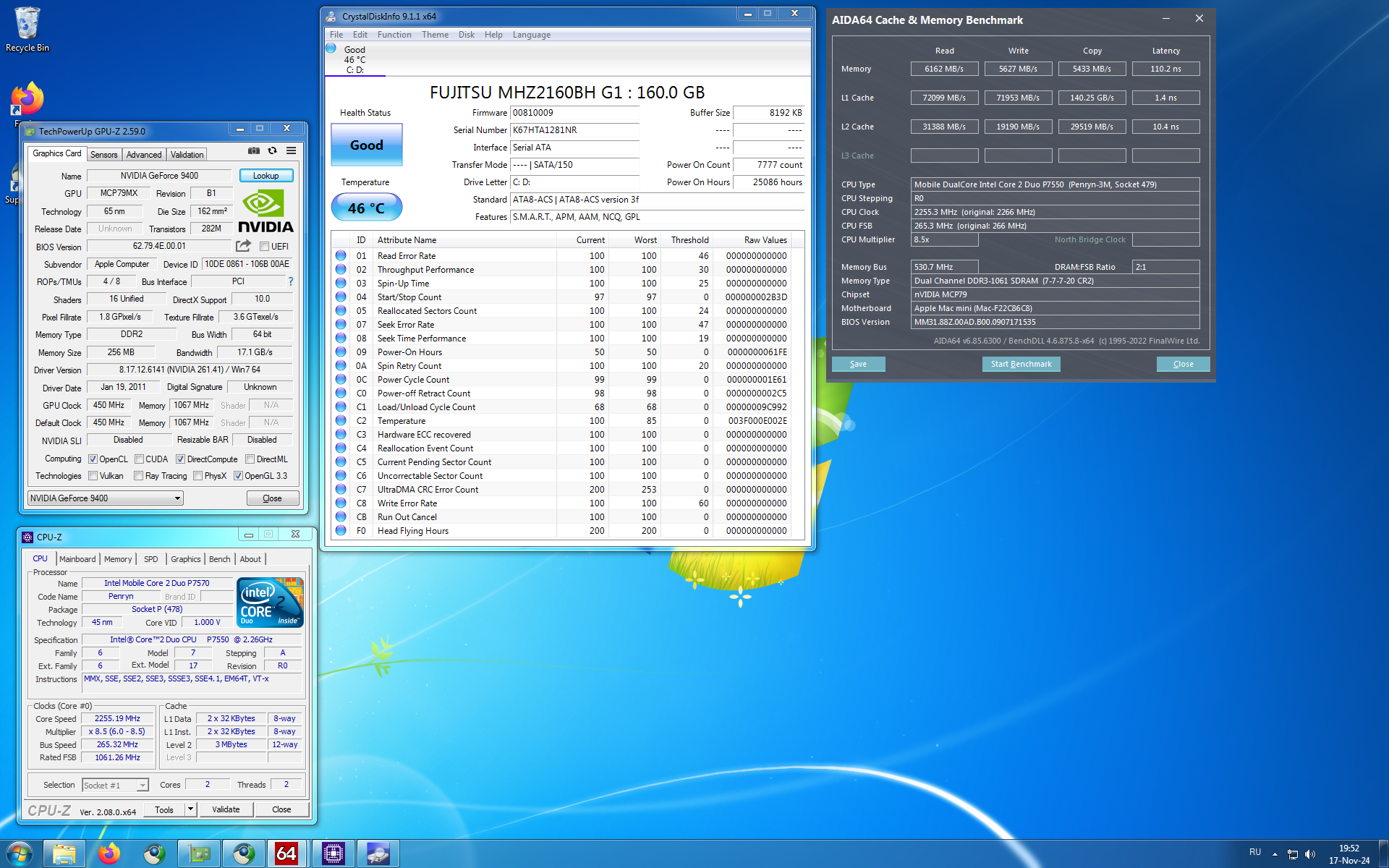Expand the Socket #1 selection dropdown
The width and height of the screenshot is (1389, 868).
[143, 786]
